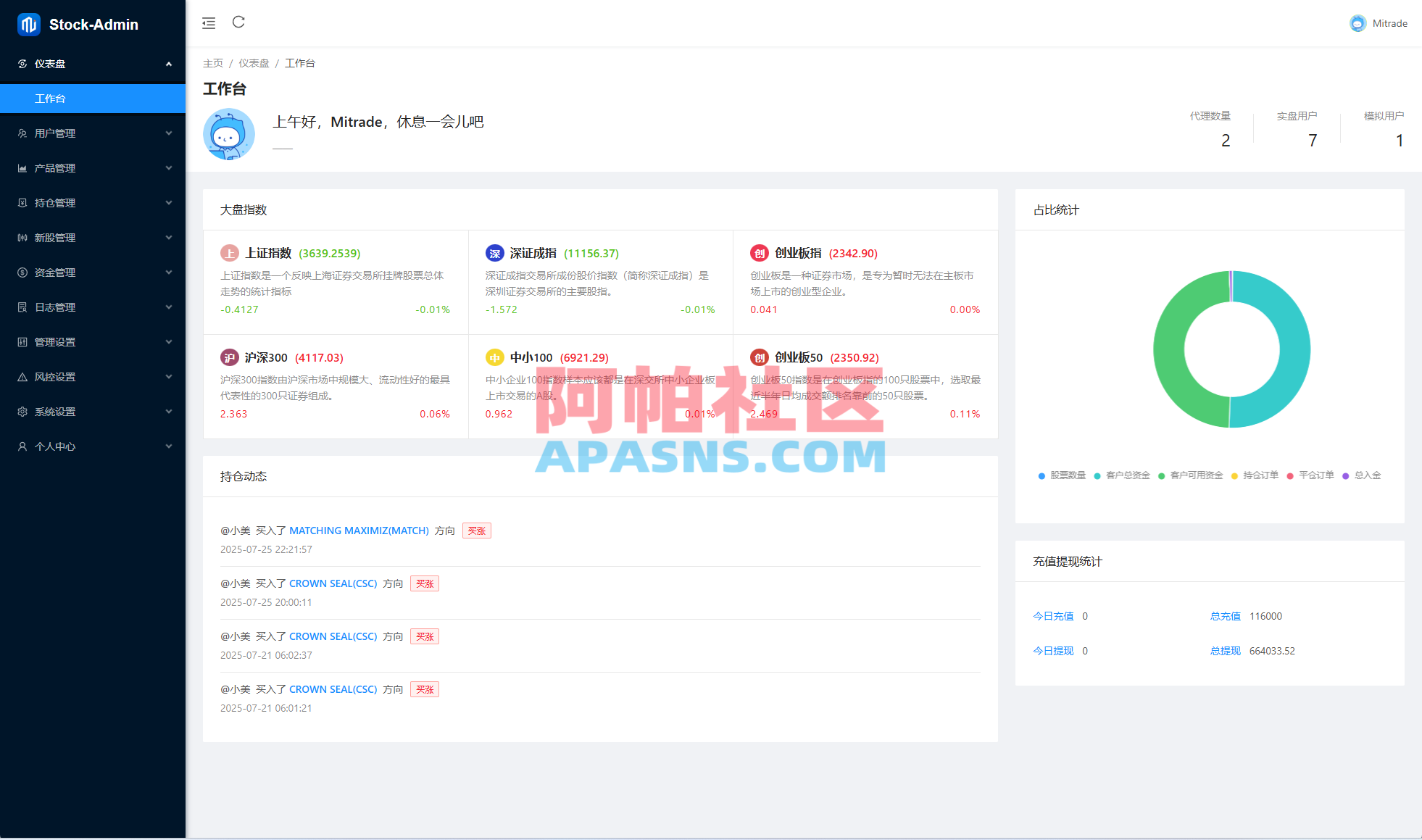The height and width of the screenshot is (840, 1422).
Task: Click the sidebar collapse icon
Action: 209,22
